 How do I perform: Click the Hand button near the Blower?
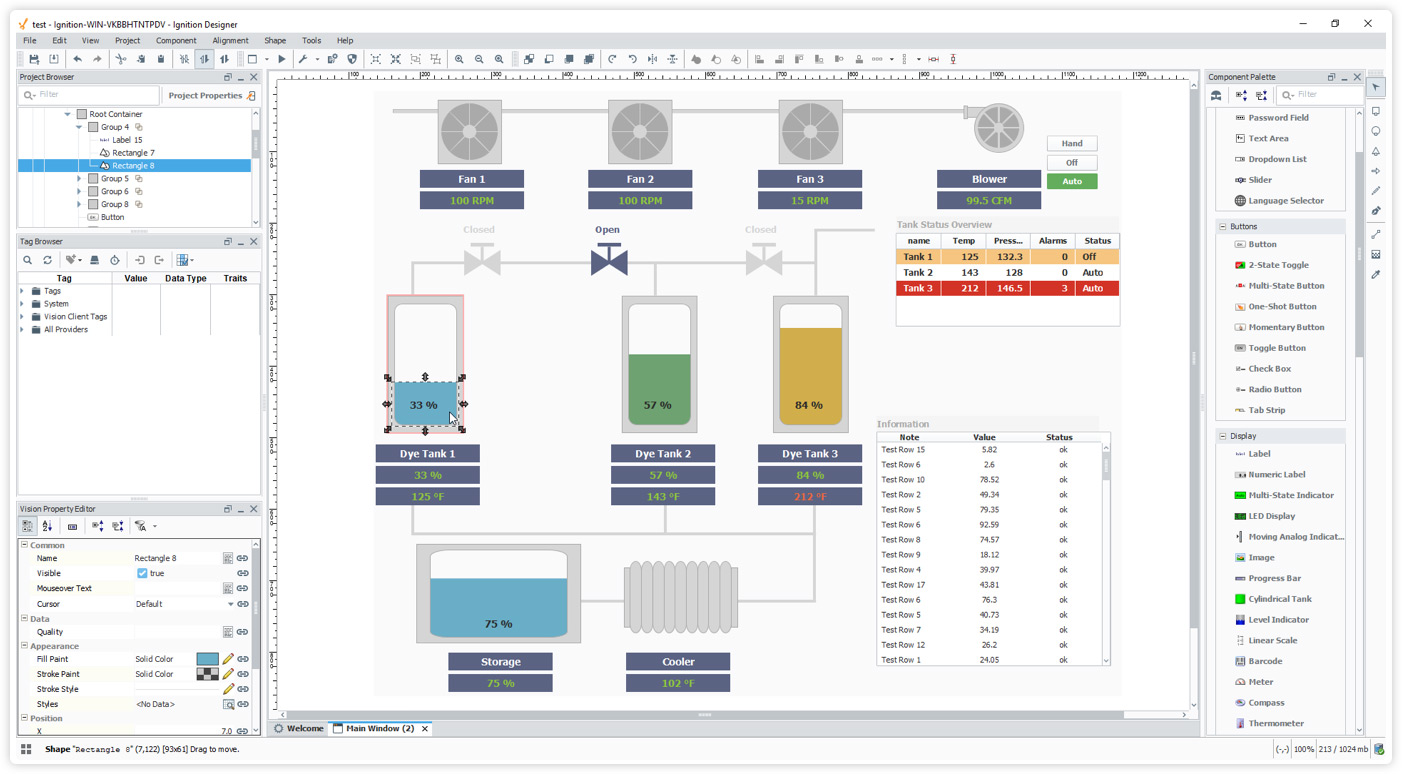click(x=1071, y=143)
